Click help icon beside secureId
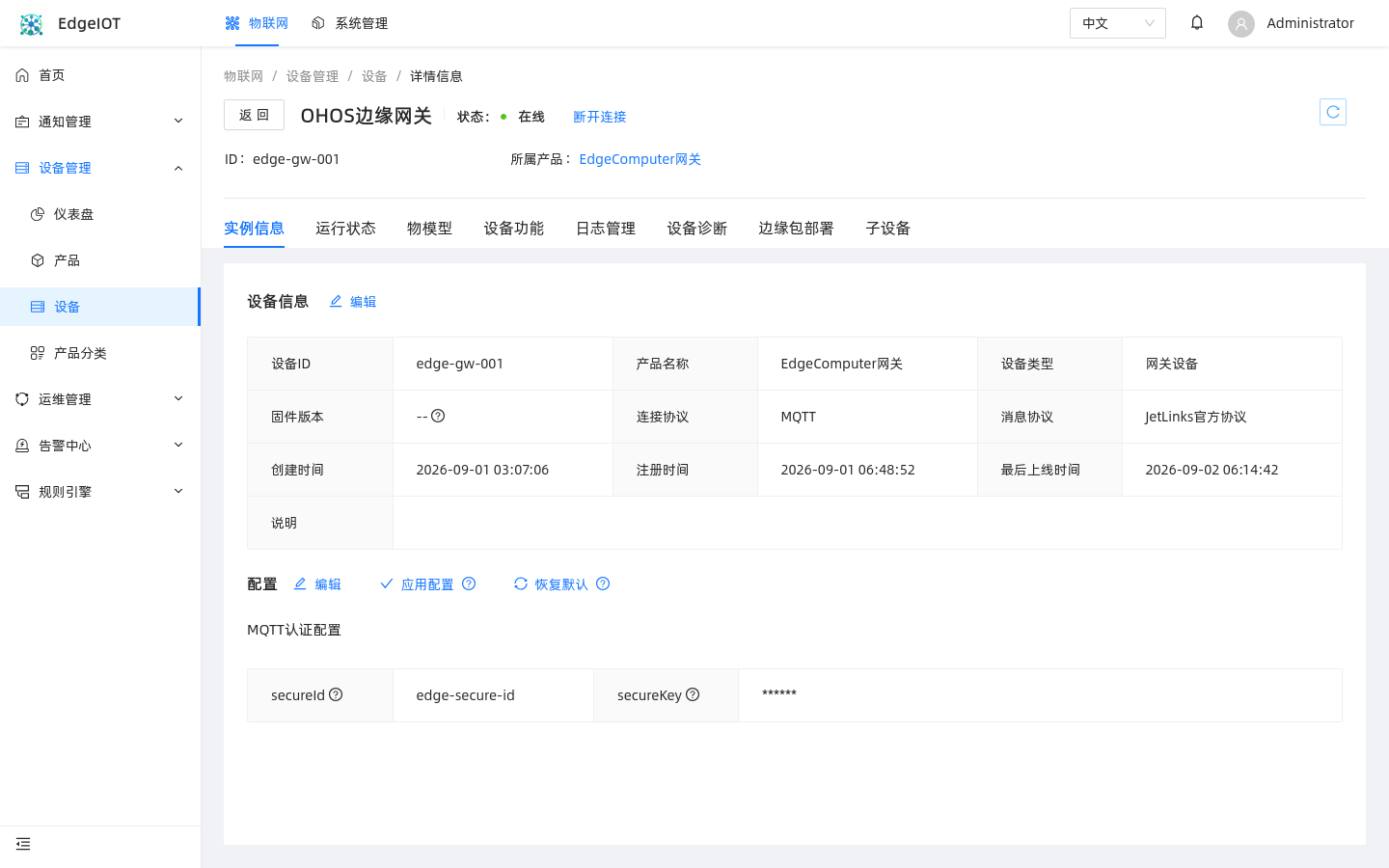The height and width of the screenshot is (868, 1389). (336, 694)
